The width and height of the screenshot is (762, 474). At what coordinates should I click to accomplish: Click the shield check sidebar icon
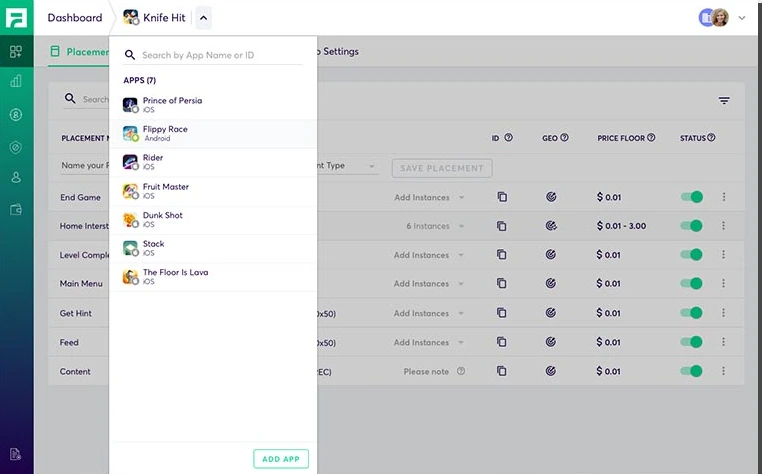click(16, 147)
